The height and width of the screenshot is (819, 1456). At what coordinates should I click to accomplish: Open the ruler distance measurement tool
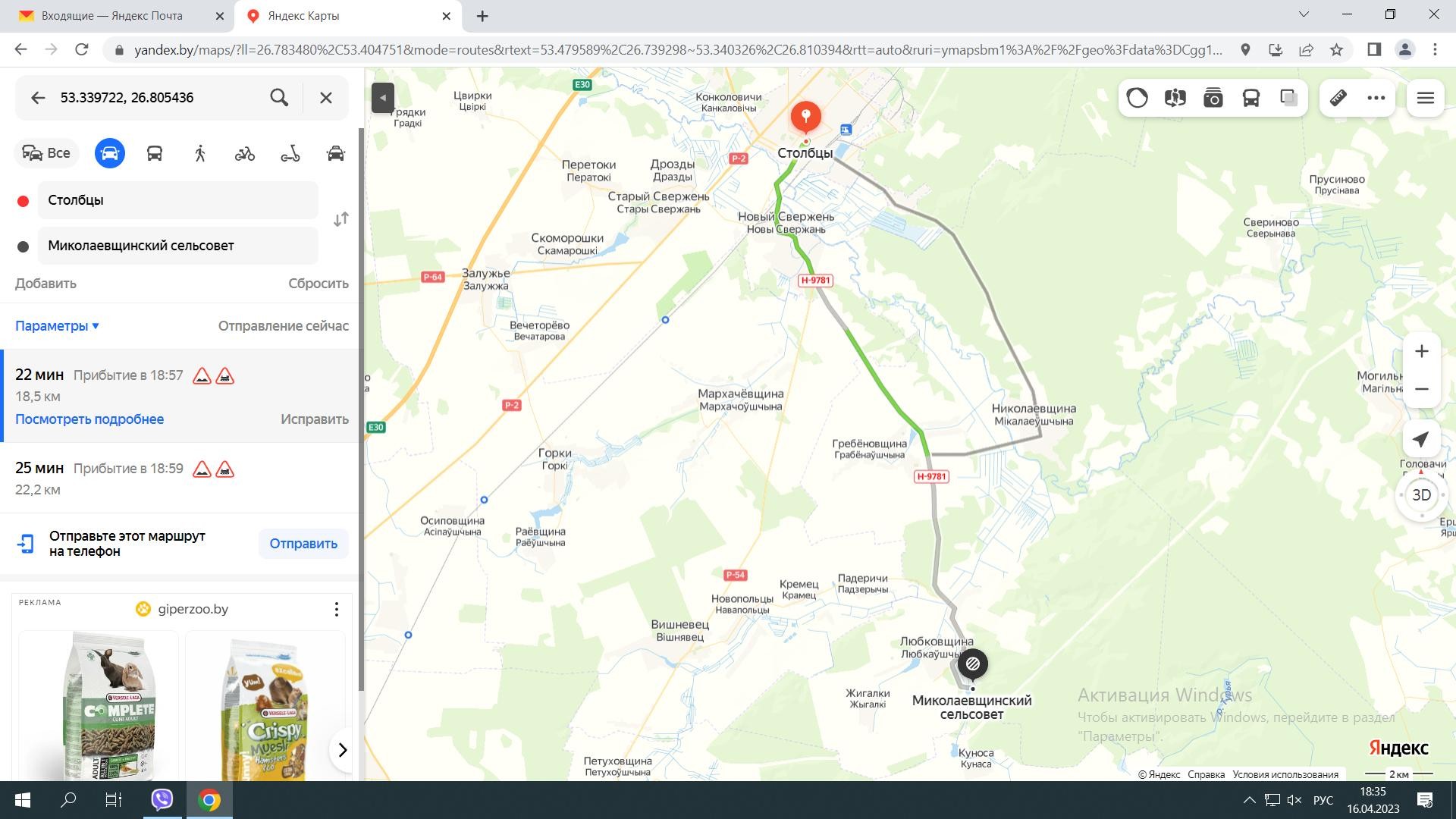pos(1338,98)
